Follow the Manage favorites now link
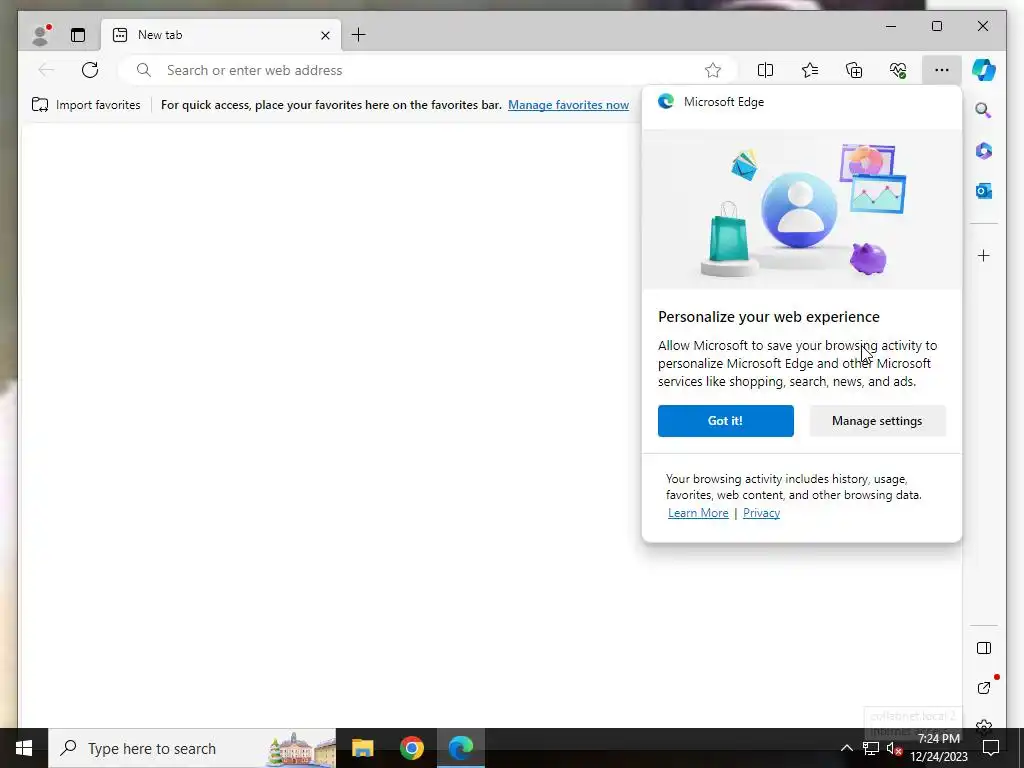The width and height of the screenshot is (1024, 768). (x=568, y=104)
